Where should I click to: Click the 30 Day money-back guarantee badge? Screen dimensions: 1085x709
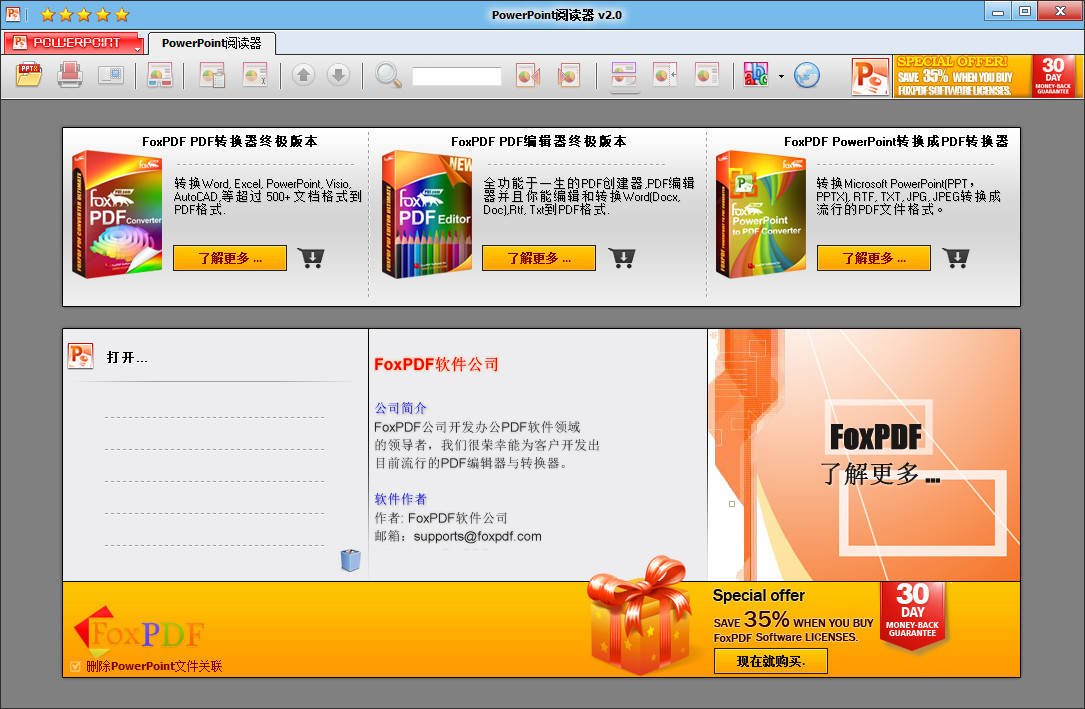(x=912, y=616)
